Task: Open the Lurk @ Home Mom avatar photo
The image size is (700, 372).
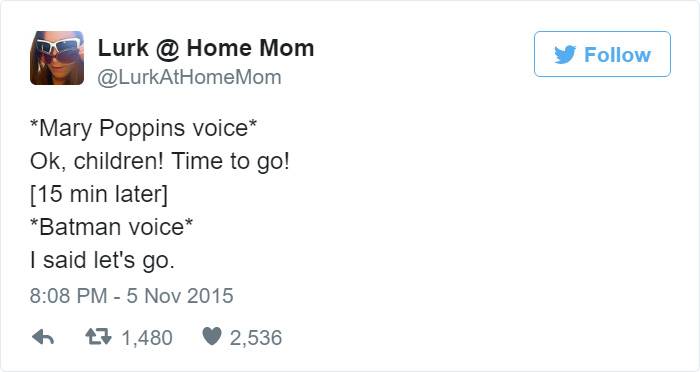Action: [57, 58]
